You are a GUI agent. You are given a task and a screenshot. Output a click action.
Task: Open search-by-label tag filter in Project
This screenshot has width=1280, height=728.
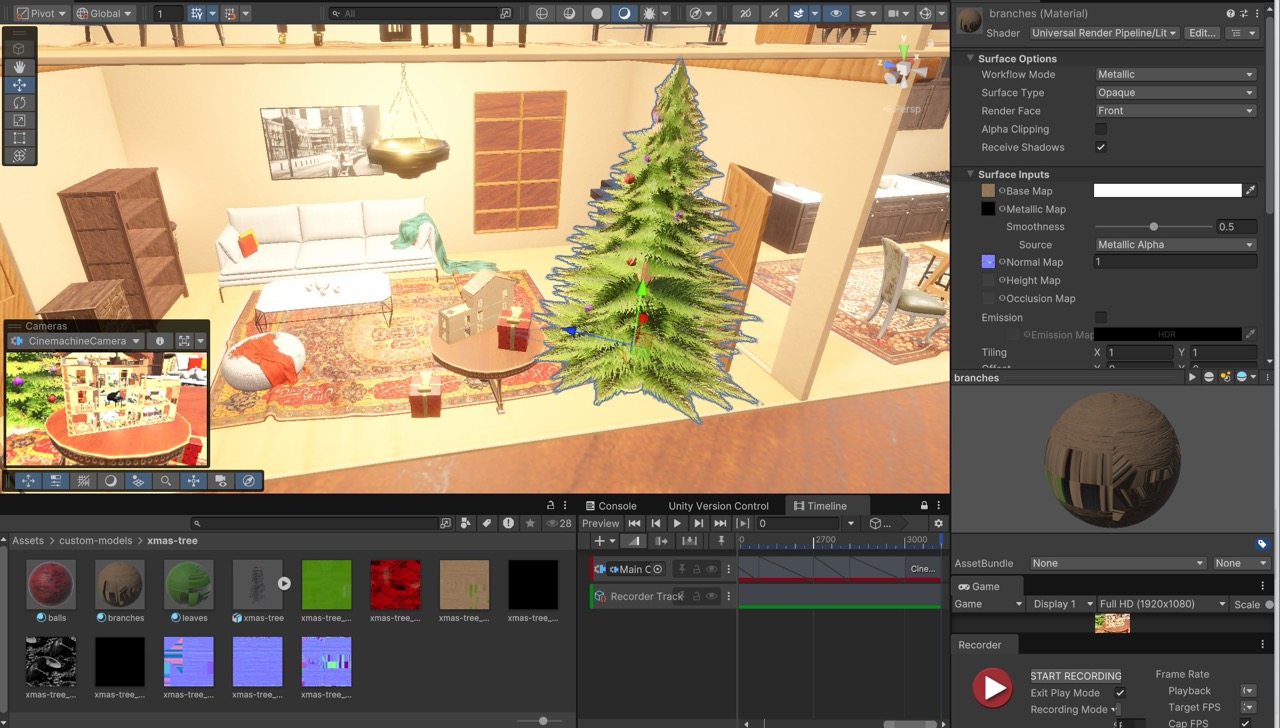(487, 523)
